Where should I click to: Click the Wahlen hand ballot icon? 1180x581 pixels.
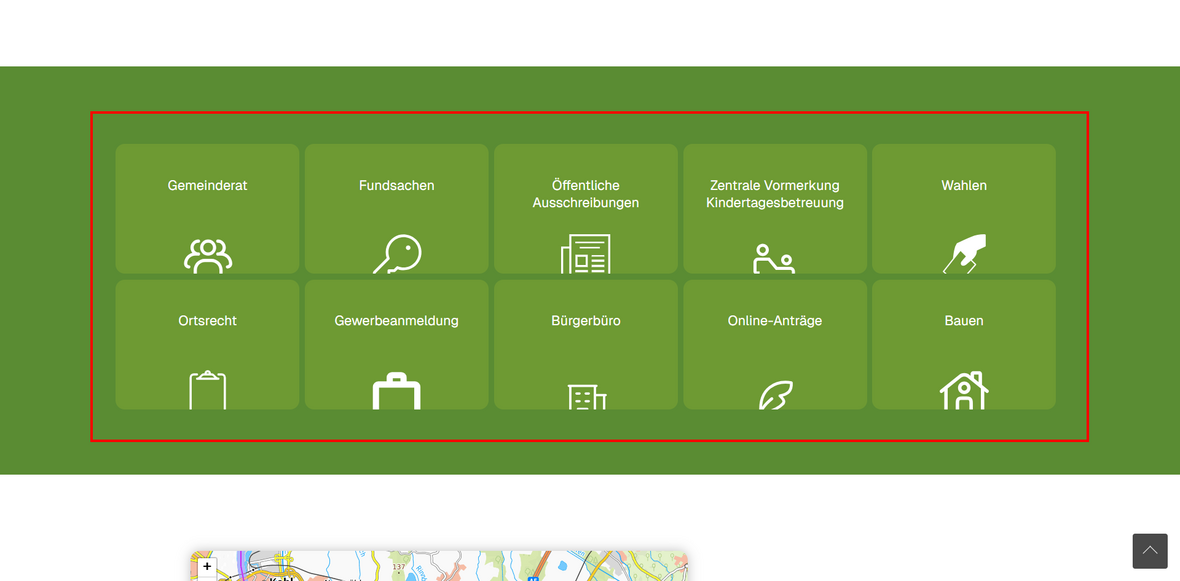click(x=964, y=253)
